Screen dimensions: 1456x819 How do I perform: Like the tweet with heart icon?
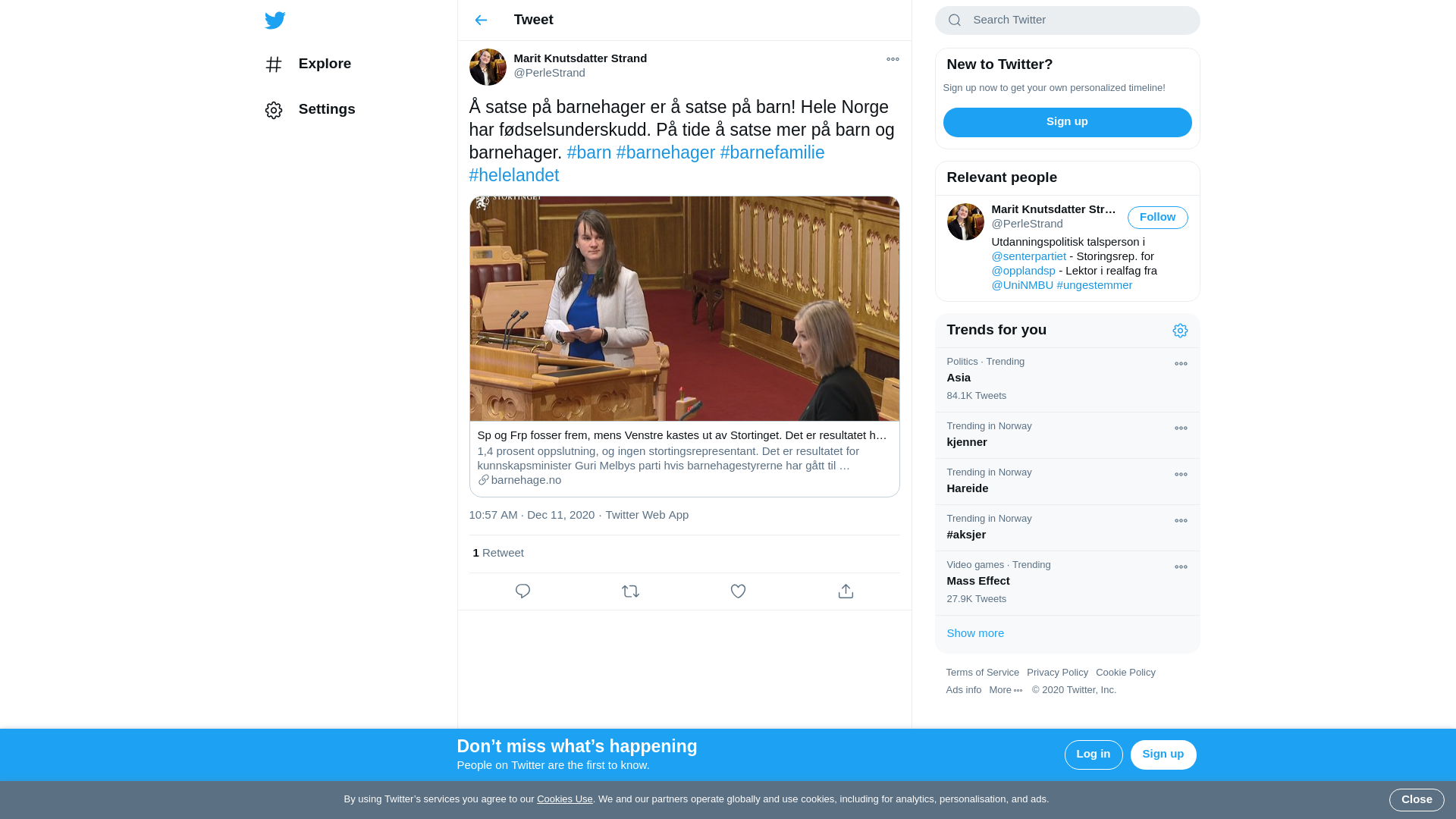tap(738, 591)
